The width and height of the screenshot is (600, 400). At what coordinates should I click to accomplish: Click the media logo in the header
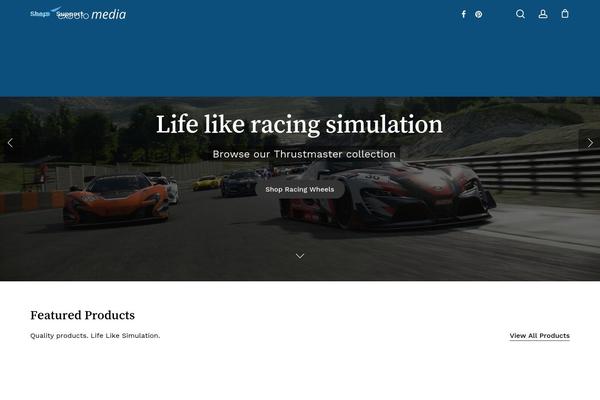tap(92, 14)
